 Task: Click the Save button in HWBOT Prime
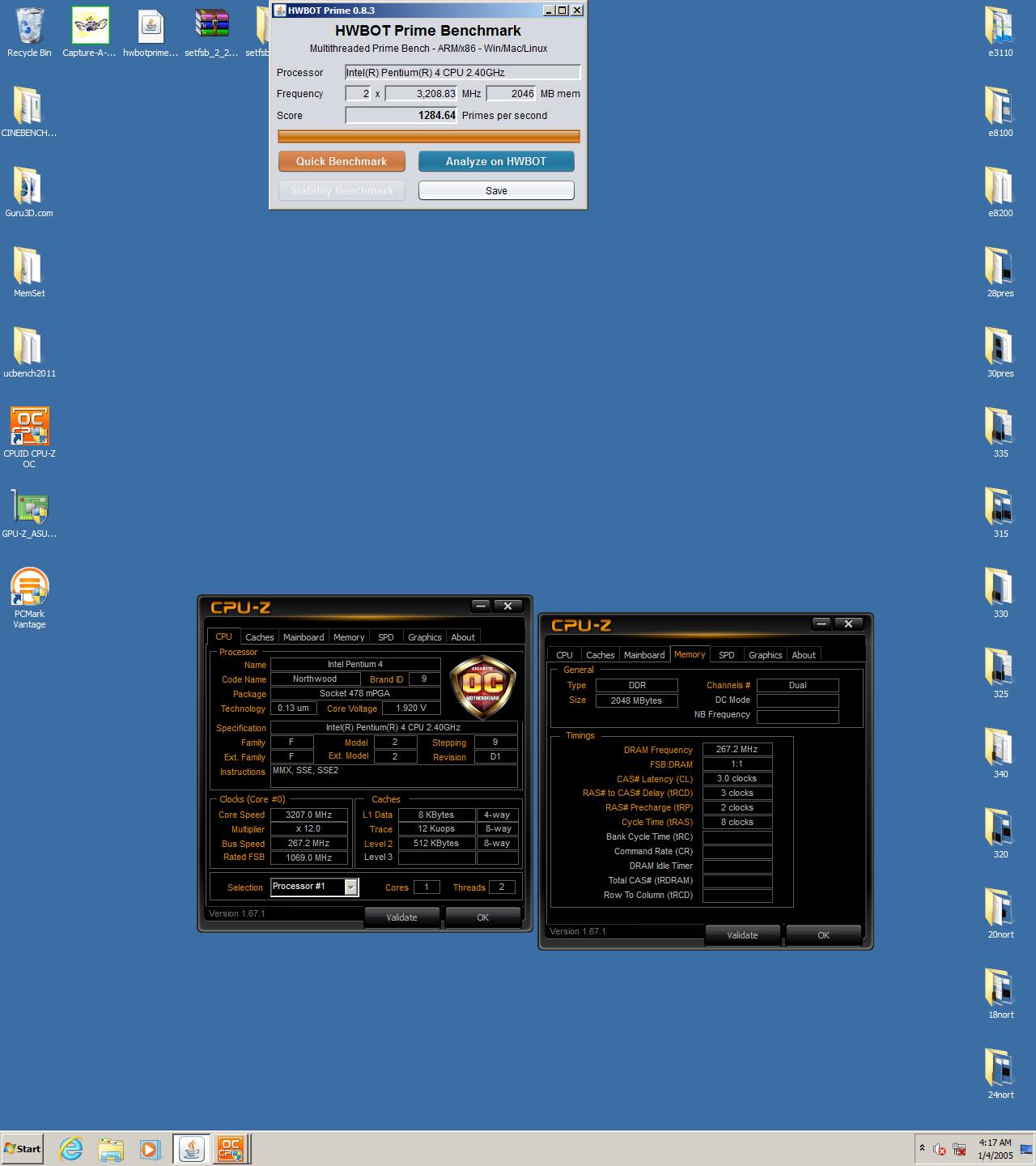click(x=496, y=190)
